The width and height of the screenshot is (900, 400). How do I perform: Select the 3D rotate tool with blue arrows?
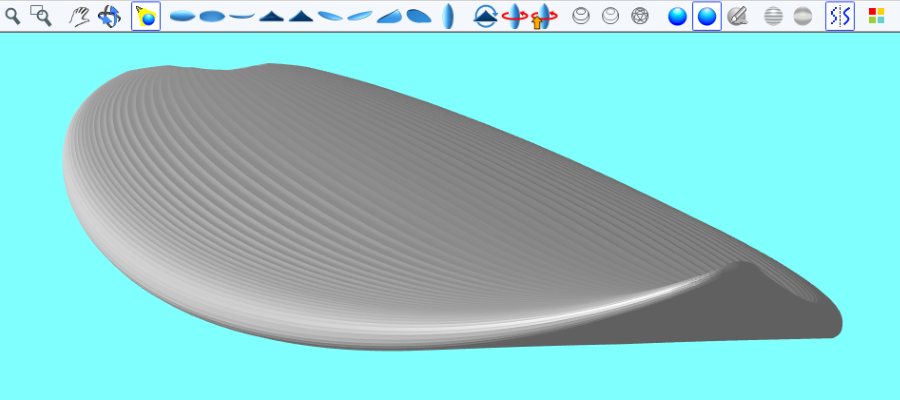pos(109,16)
